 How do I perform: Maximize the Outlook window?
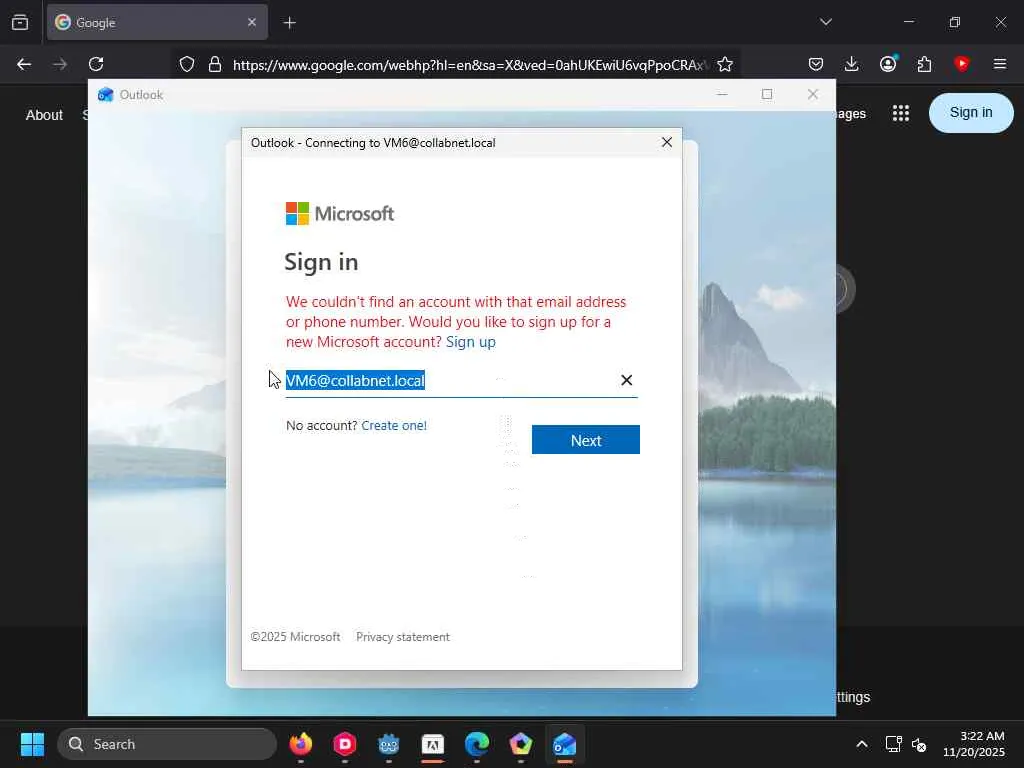click(x=767, y=95)
